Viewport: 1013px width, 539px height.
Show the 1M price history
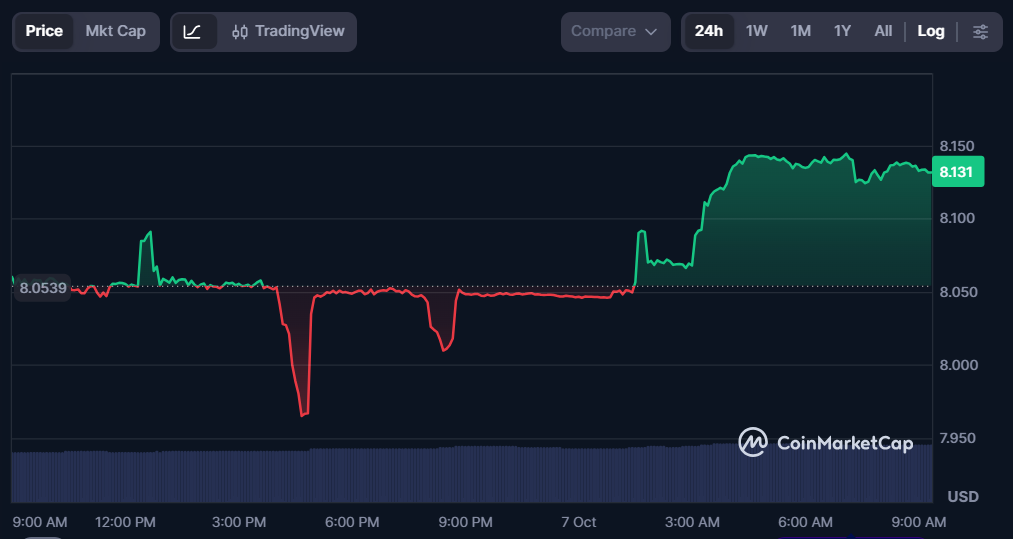pos(800,32)
